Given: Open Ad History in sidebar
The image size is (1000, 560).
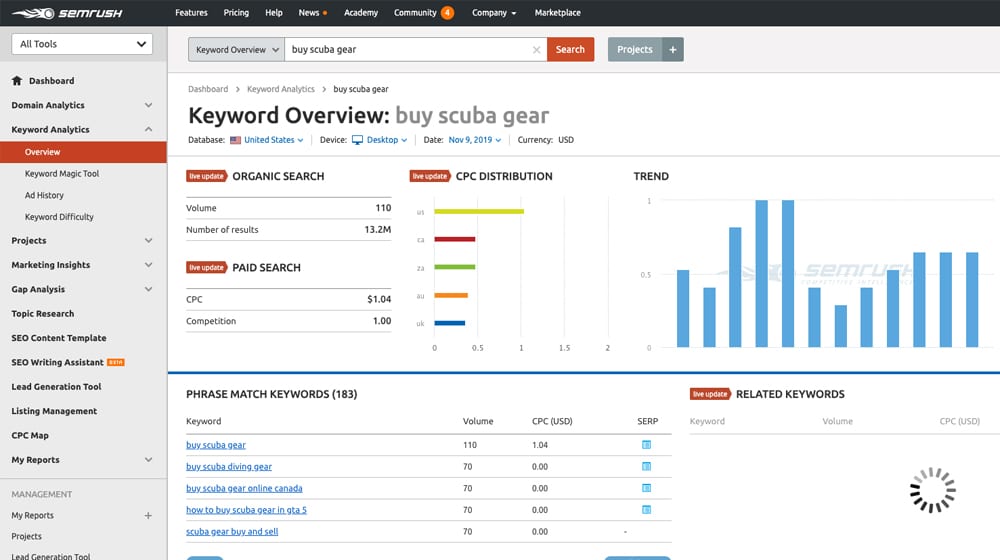Looking at the screenshot, I should click(44, 195).
